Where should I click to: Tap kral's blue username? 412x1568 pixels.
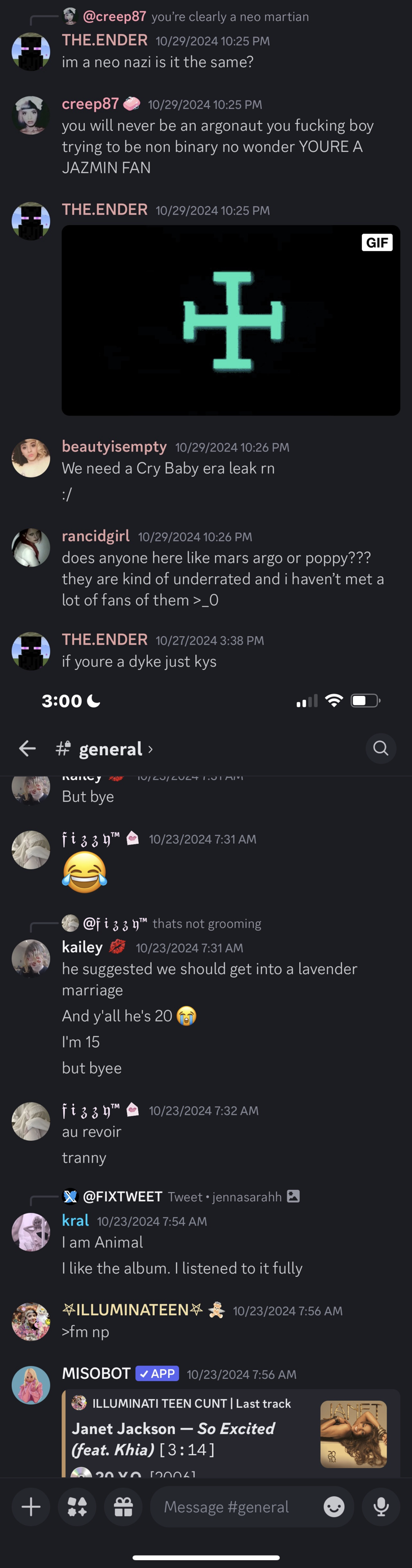[x=76, y=1220]
